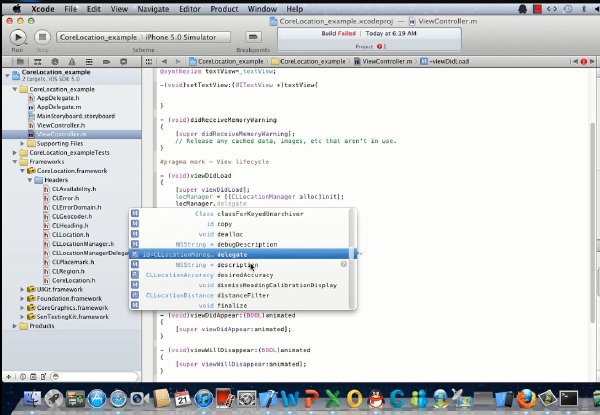Choose the desiredAccuracy completion
The width and height of the screenshot is (600, 415).
(x=240, y=275)
